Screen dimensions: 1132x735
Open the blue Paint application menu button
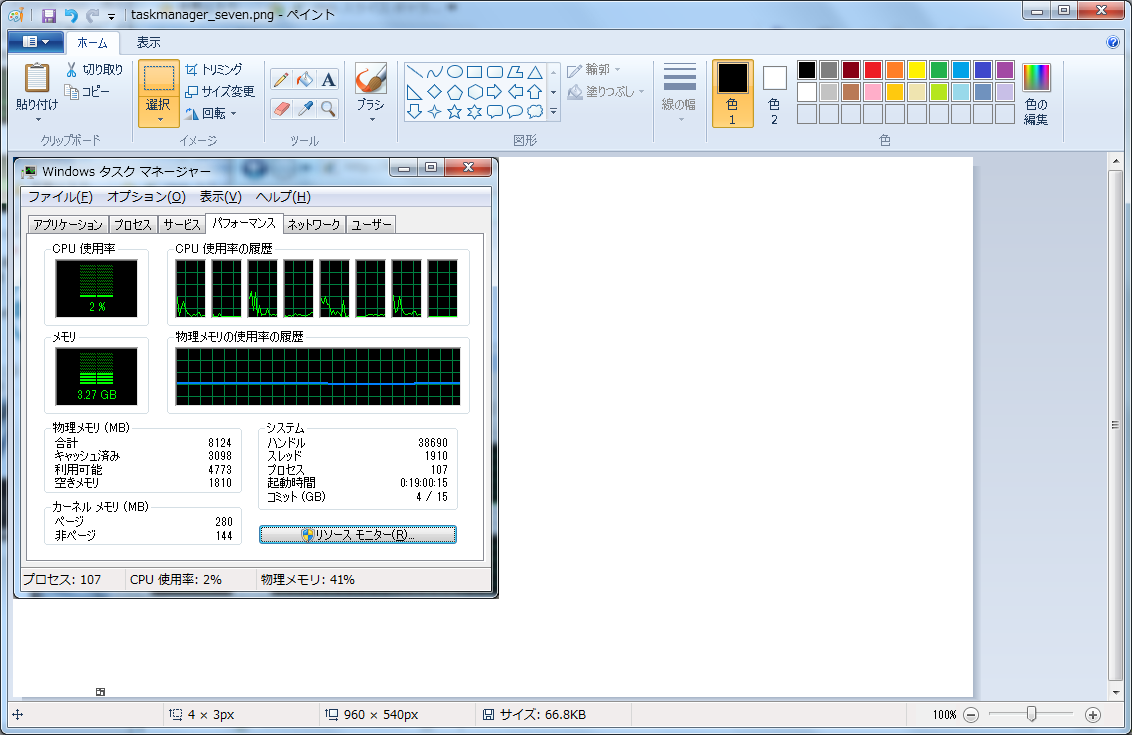[35, 42]
